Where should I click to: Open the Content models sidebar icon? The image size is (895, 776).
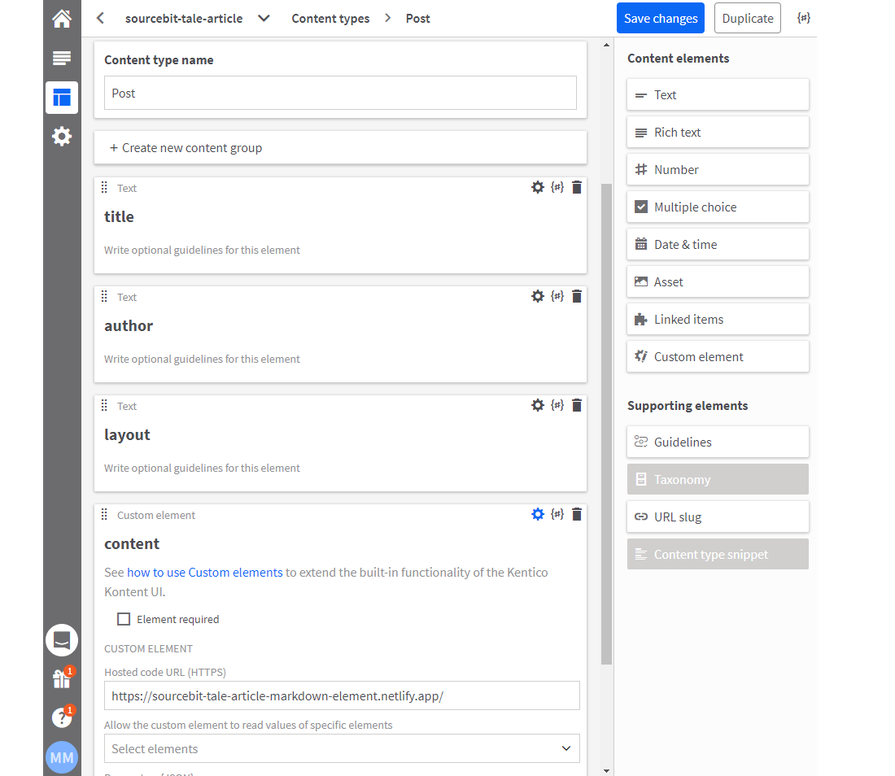62,98
